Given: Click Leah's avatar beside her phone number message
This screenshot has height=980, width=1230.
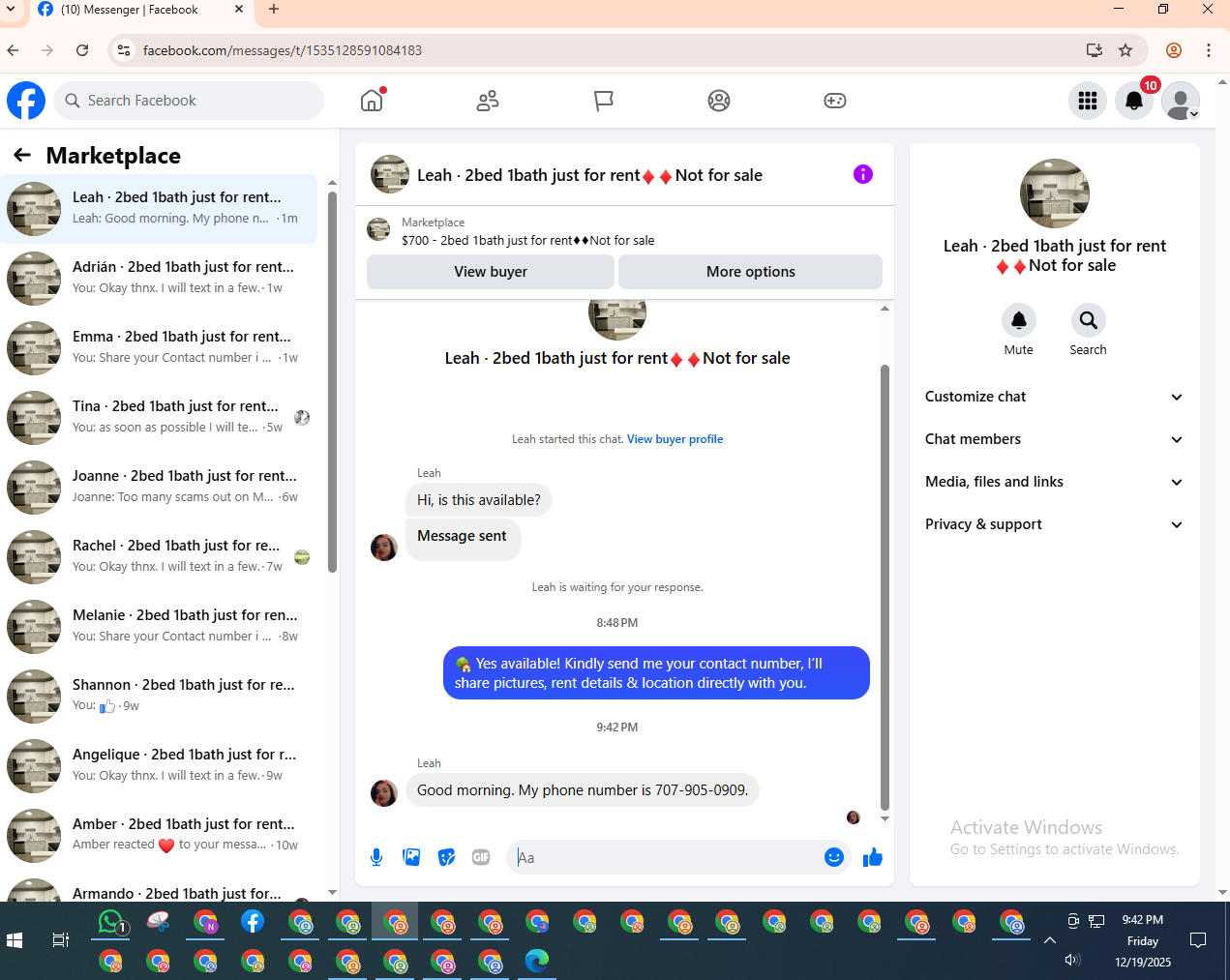Looking at the screenshot, I should pyautogui.click(x=384, y=792).
